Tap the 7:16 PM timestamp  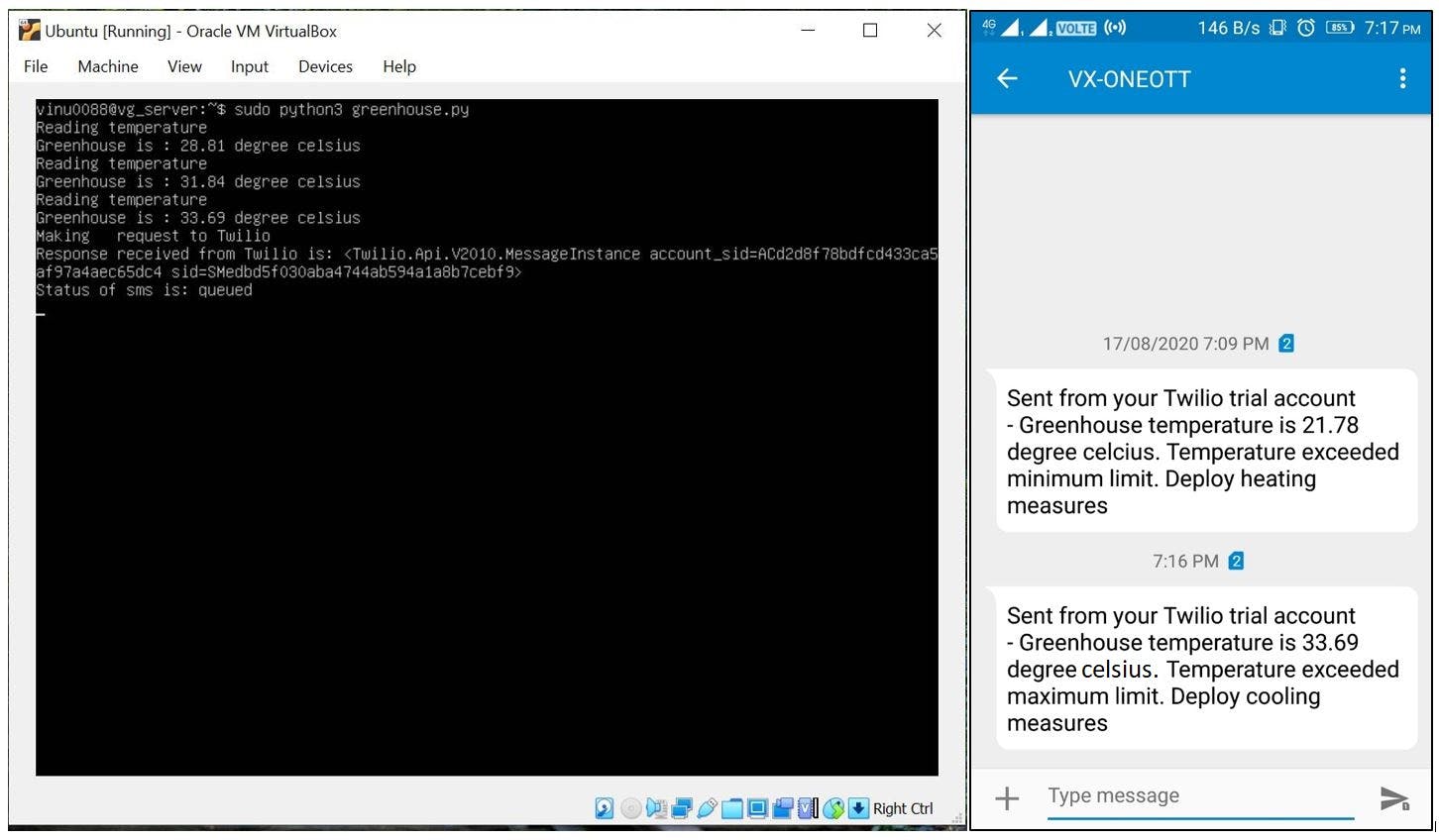point(1185,561)
